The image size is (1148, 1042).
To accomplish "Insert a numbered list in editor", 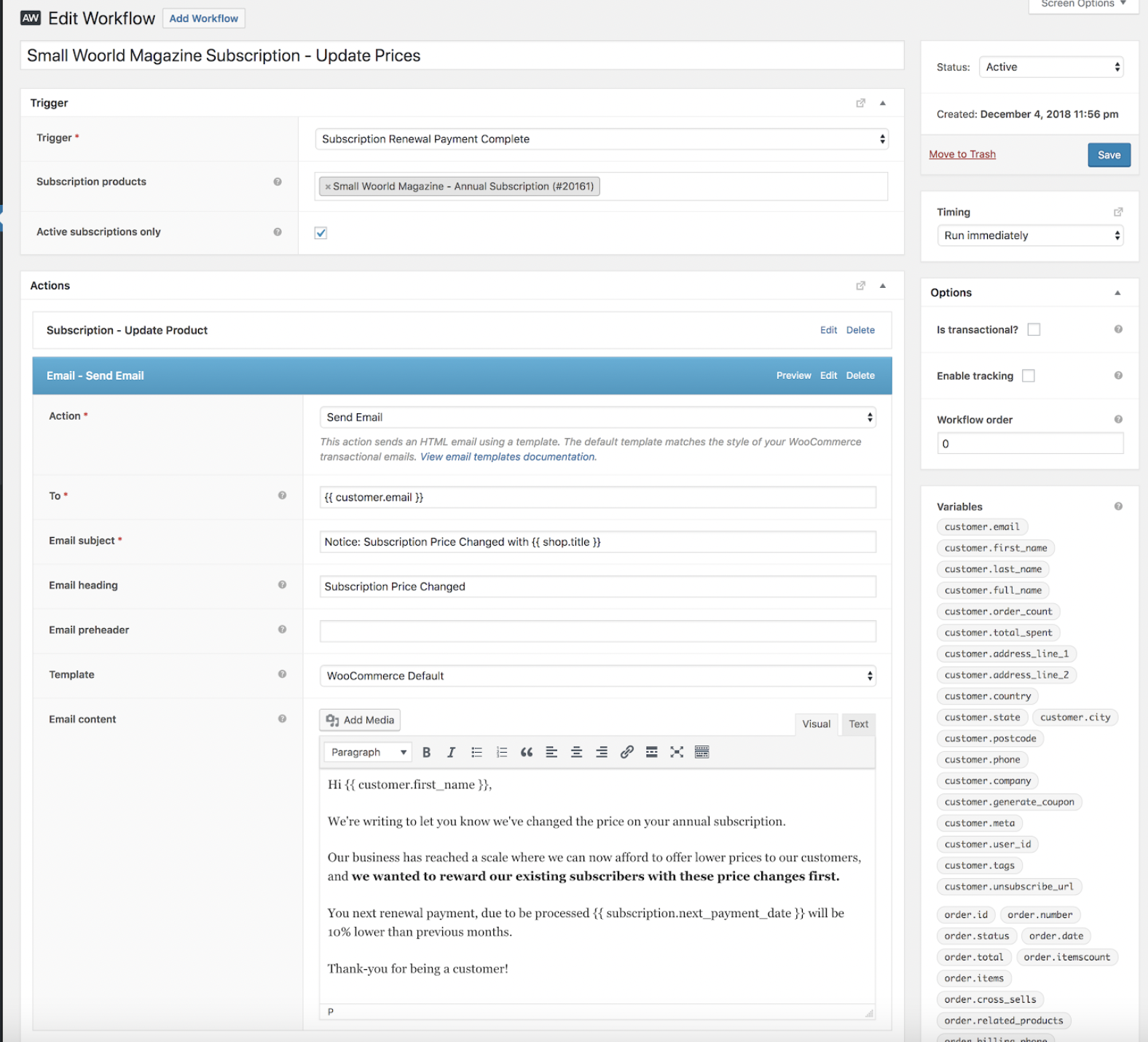I will [x=501, y=752].
